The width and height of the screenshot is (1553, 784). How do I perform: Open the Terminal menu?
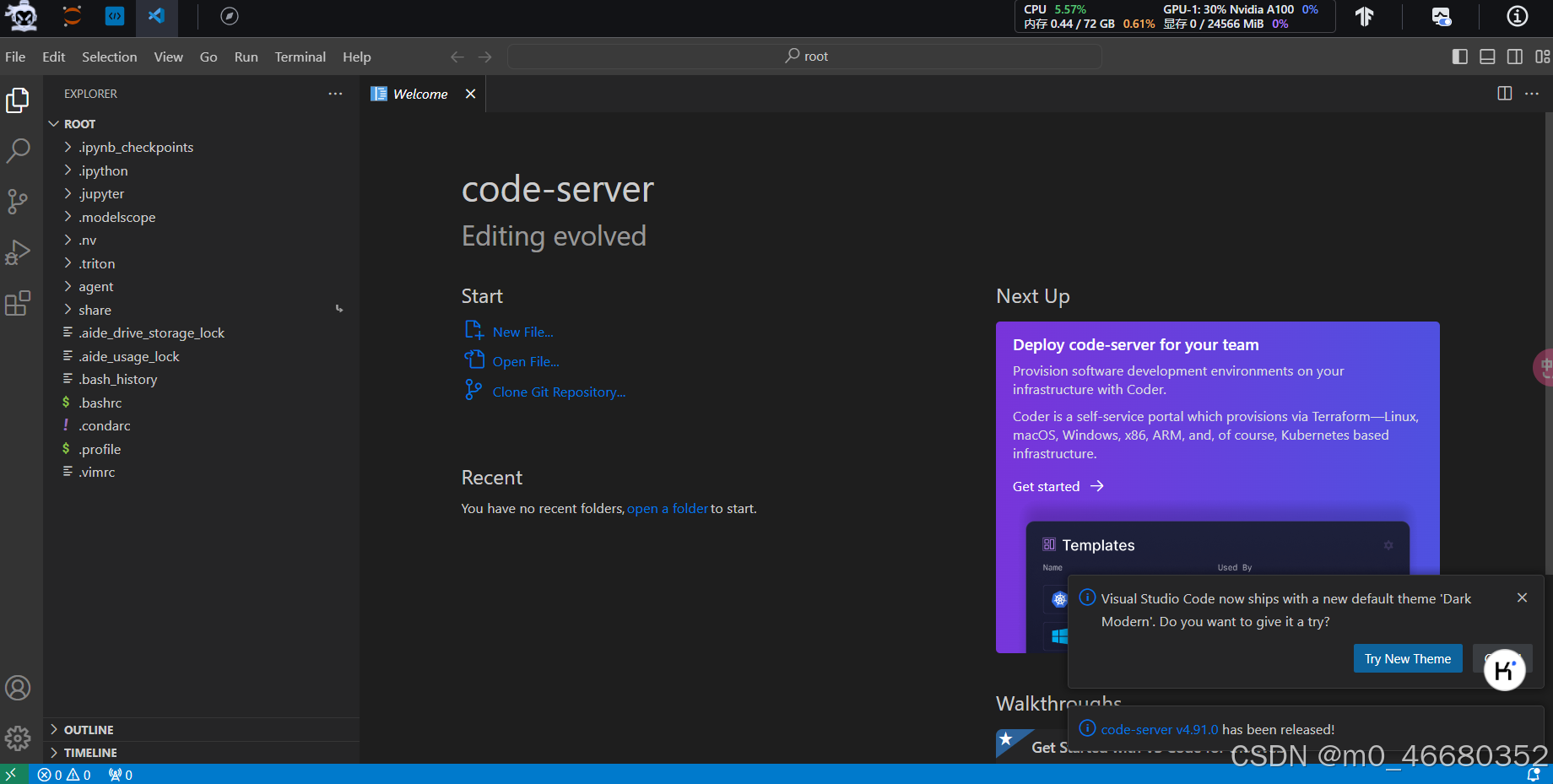[x=300, y=57]
